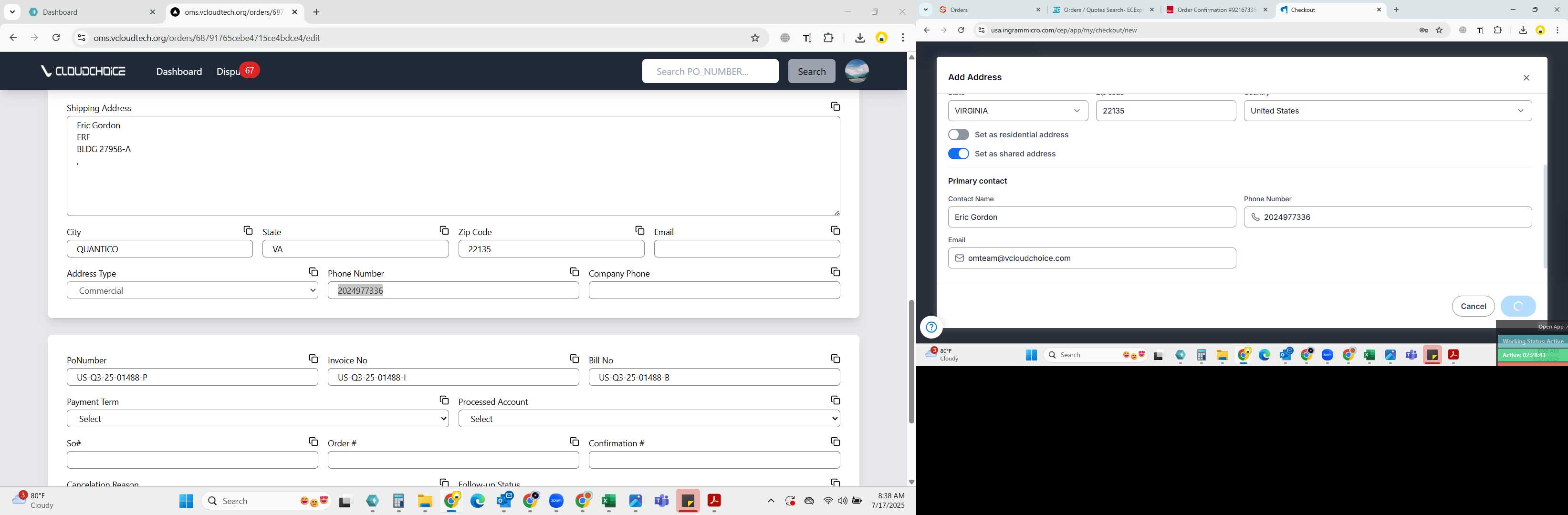Copy the Zip Code field value

(639, 230)
